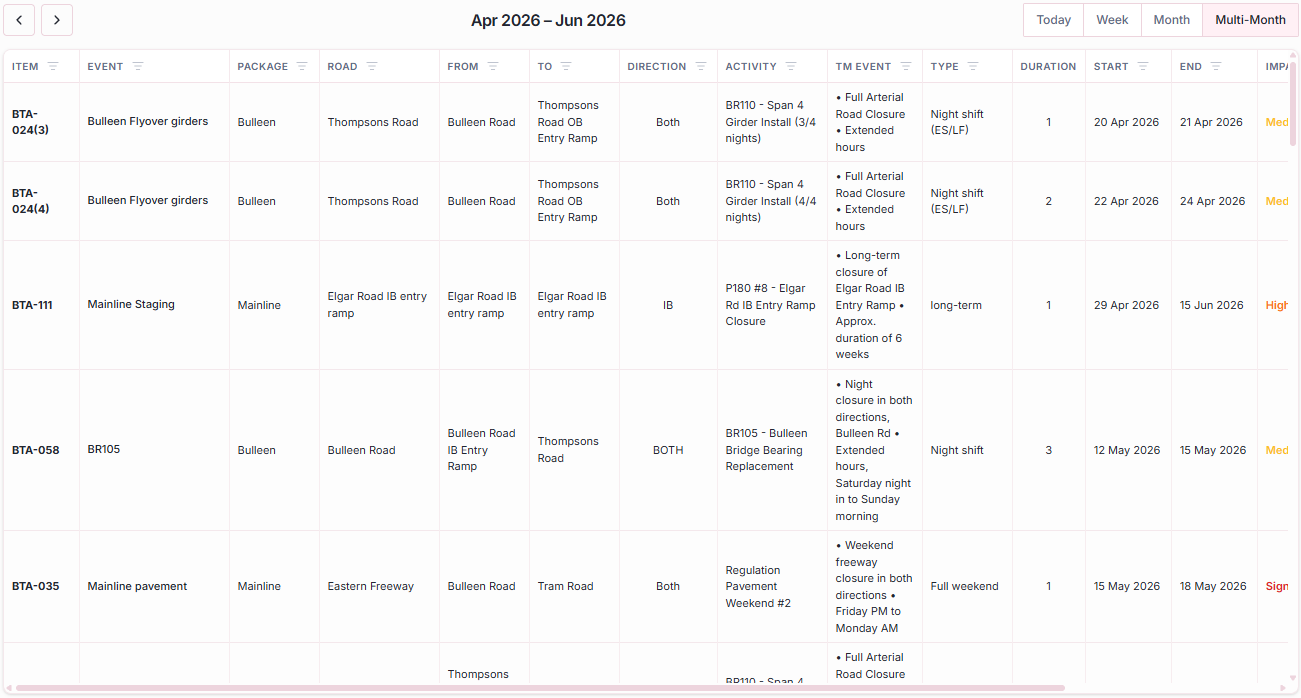Click BOTH direction cell in BTA-058 row

tap(668, 450)
